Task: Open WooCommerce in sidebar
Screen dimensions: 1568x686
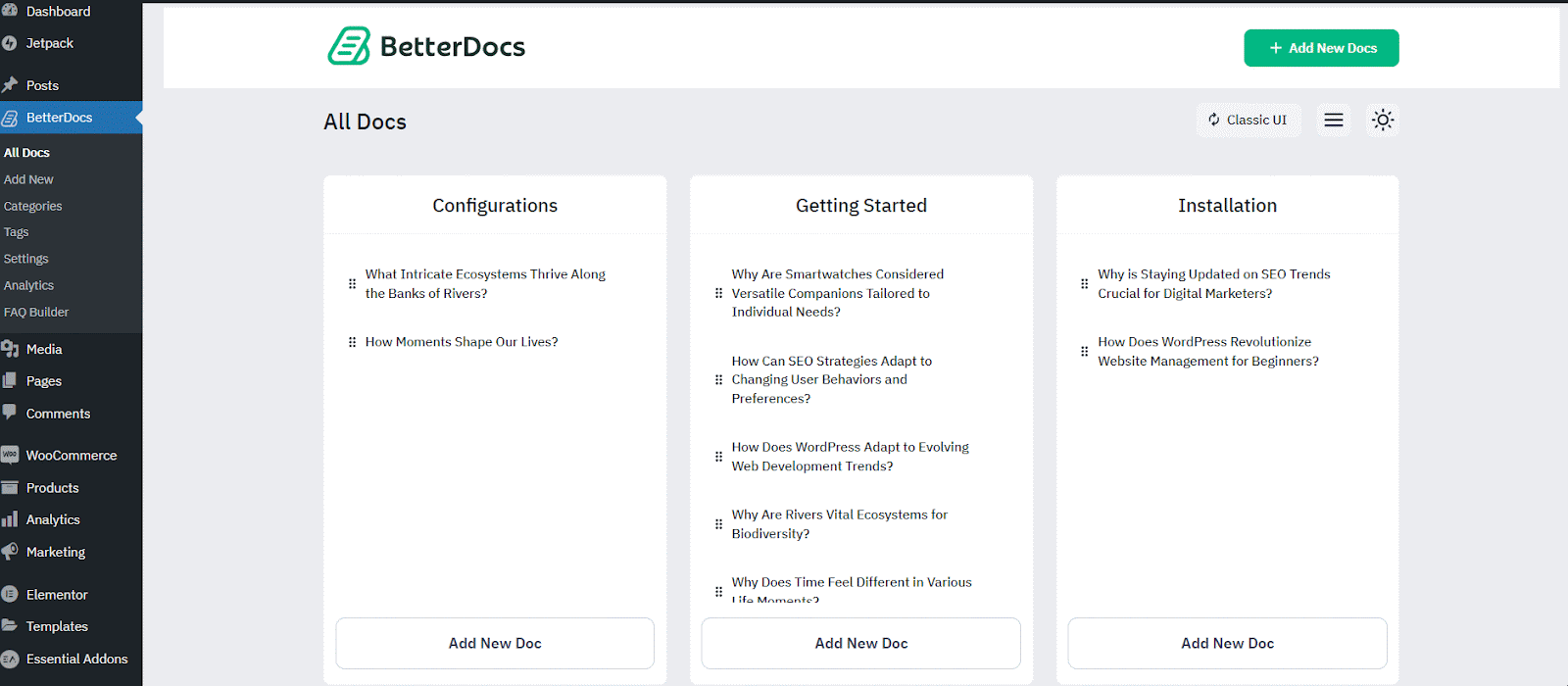Action: pyautogui.click(x=71, y=456)
